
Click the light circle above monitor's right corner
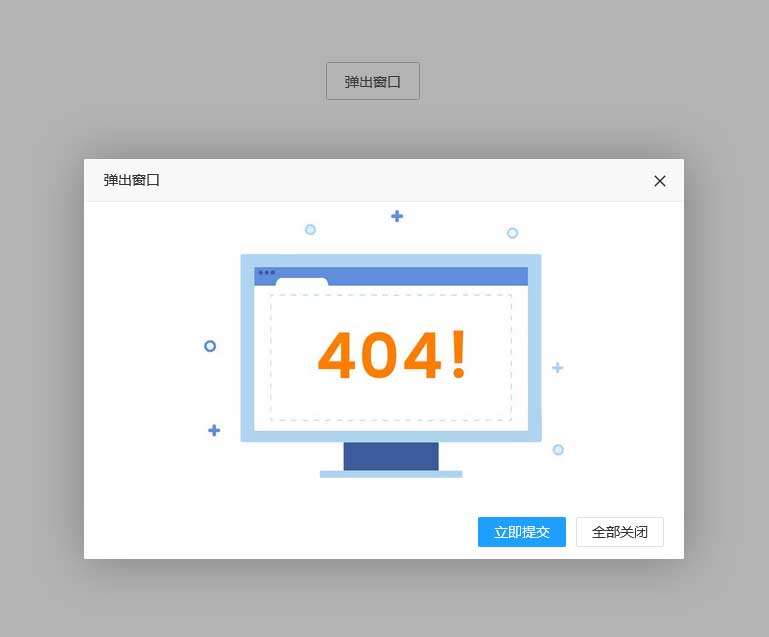pos(513,233)
